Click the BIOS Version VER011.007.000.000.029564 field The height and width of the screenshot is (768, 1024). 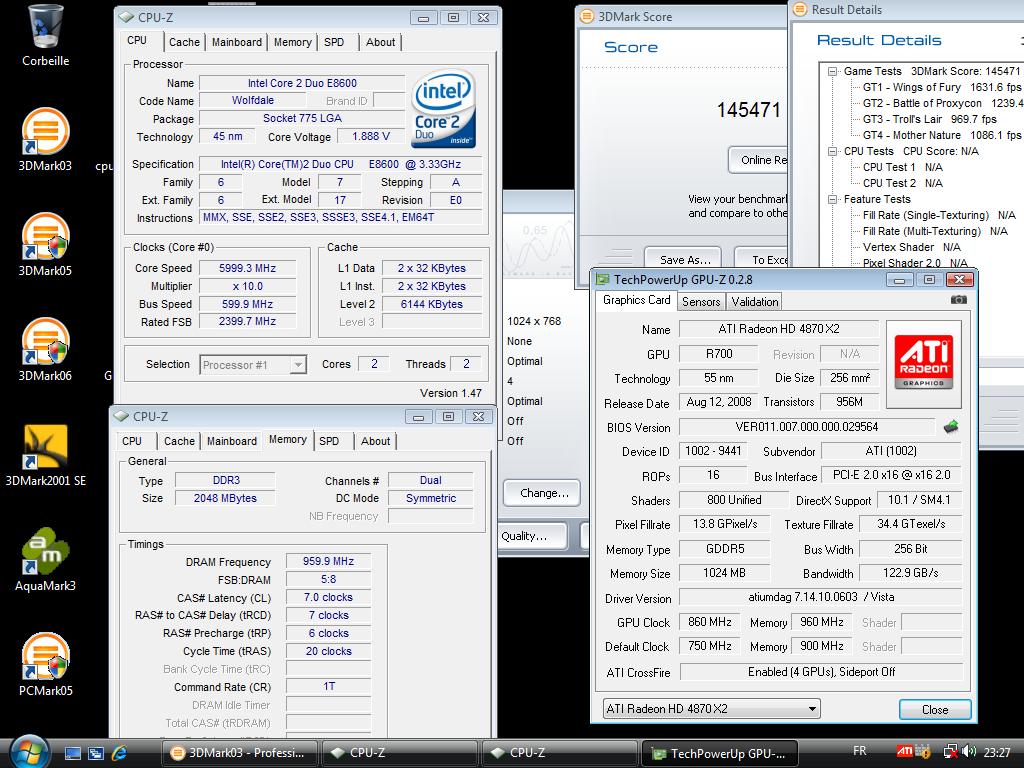807,427
